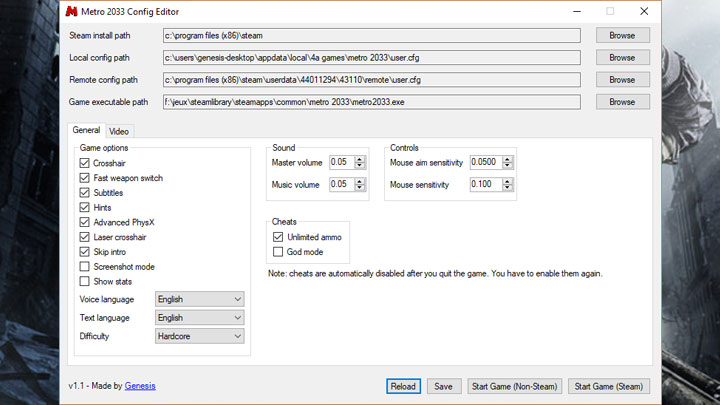Click the Reload button
Viewport: 720px width, 405px height.
(403, 386)
